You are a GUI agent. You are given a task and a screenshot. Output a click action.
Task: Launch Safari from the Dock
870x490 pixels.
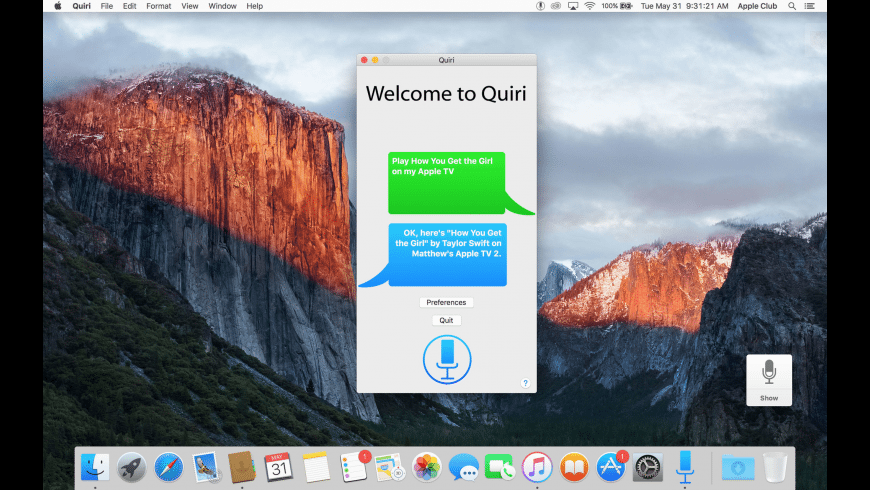[x=169, y=467]
